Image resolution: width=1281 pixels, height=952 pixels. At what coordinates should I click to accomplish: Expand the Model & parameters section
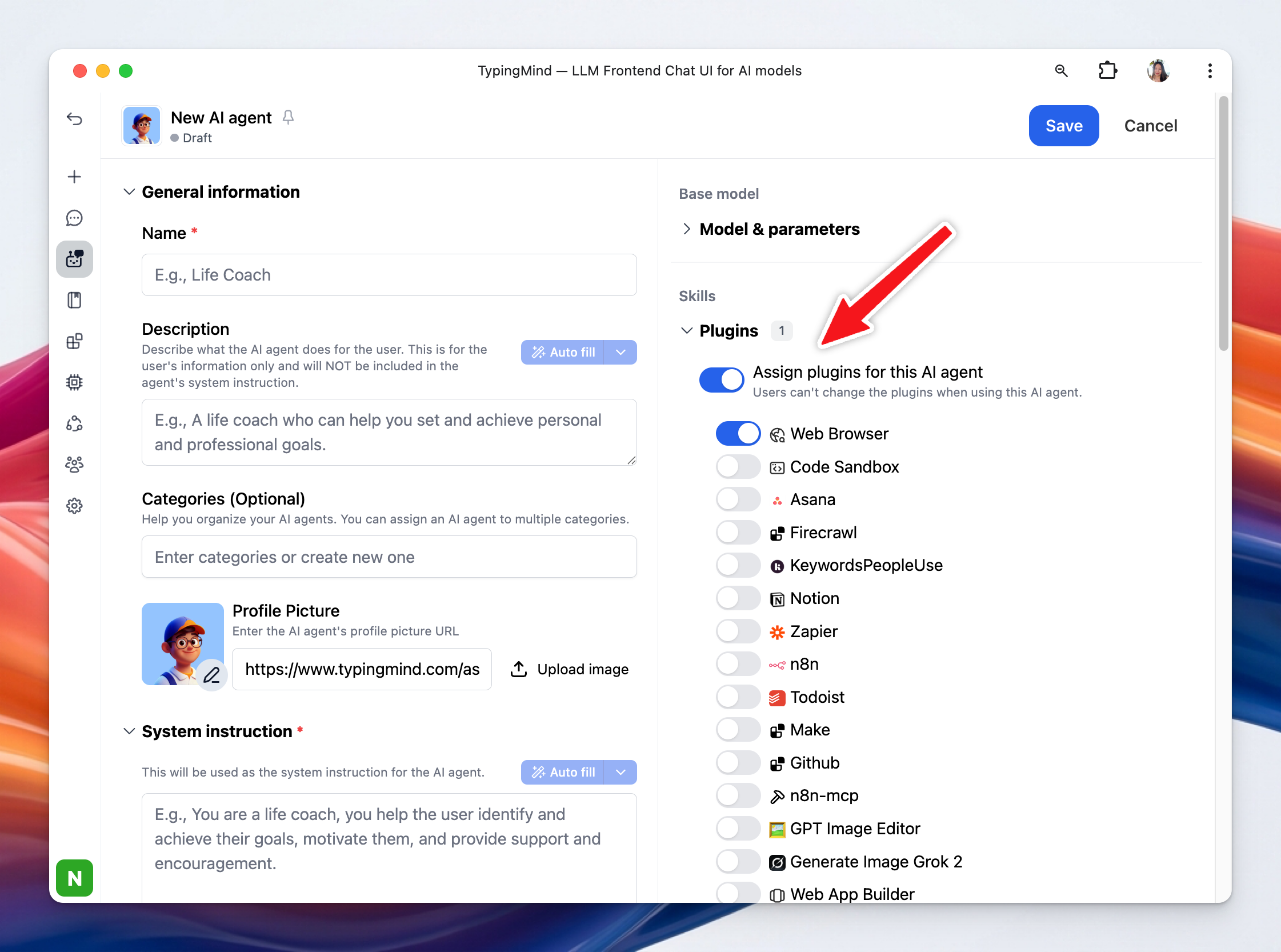coord(686,229)
